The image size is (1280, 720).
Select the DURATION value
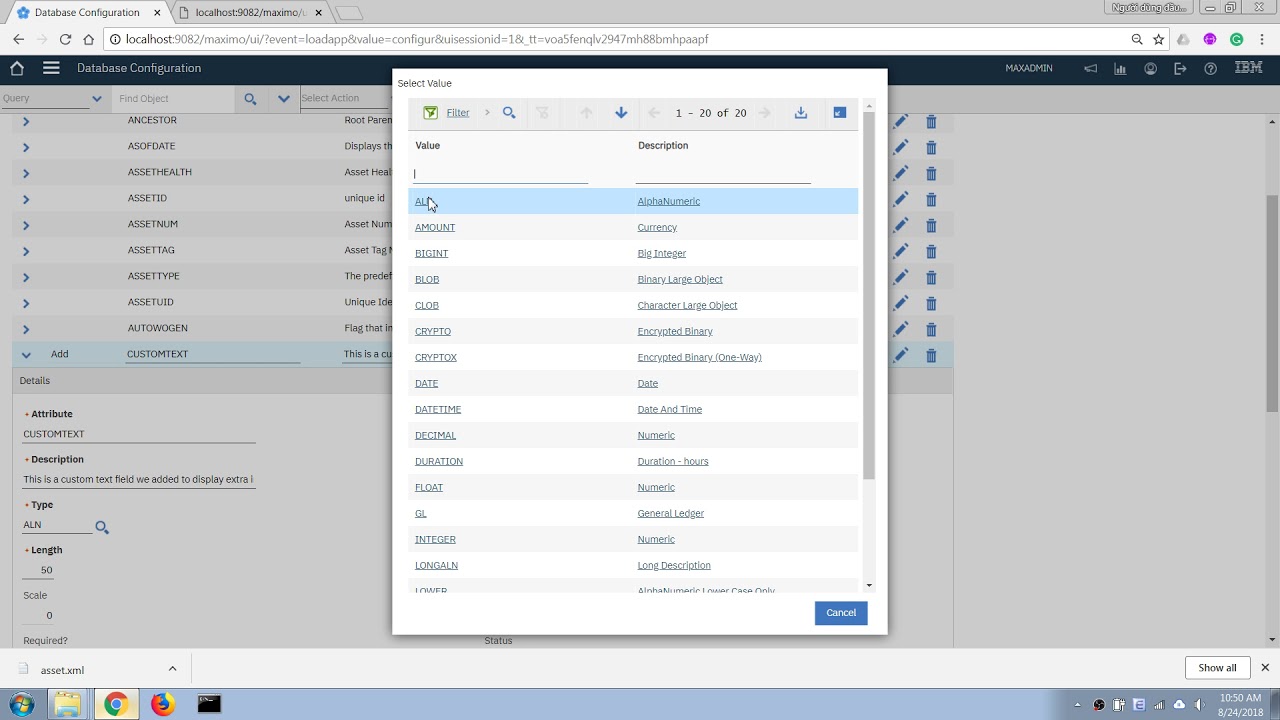coord(439,461)
